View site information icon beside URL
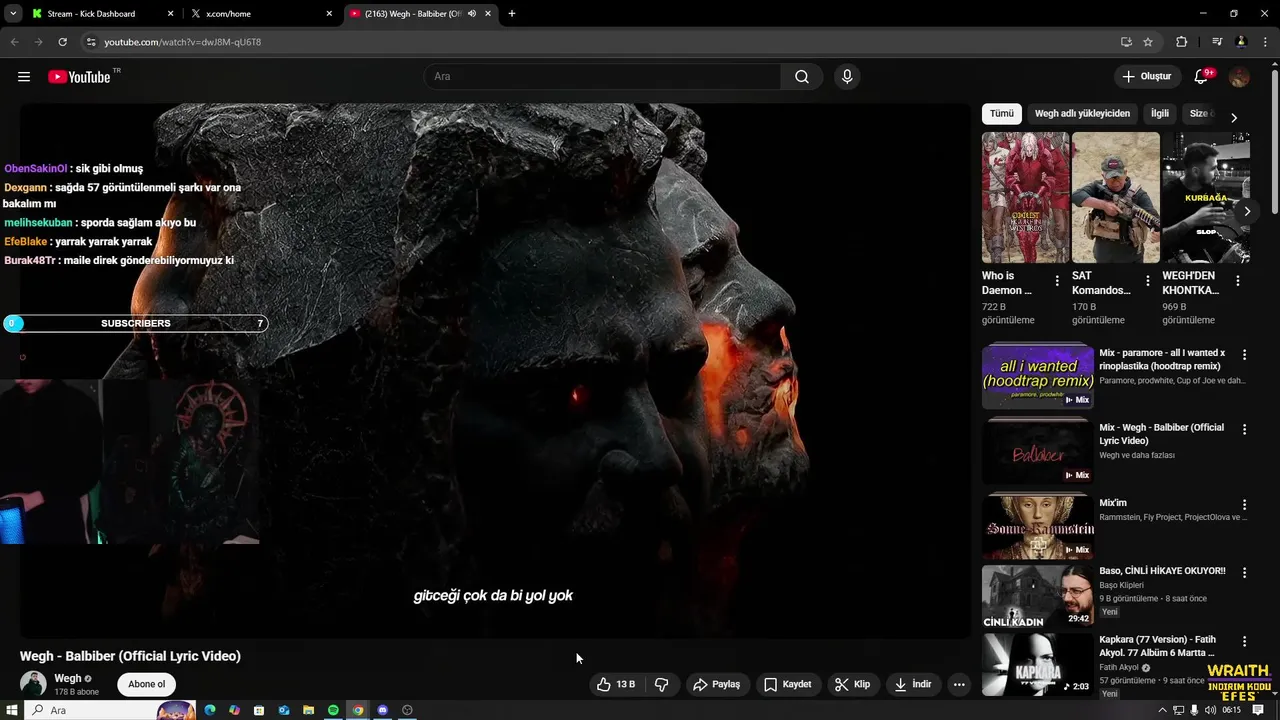The height and width of the screenshot is (720, 1280). coord(91,42)
